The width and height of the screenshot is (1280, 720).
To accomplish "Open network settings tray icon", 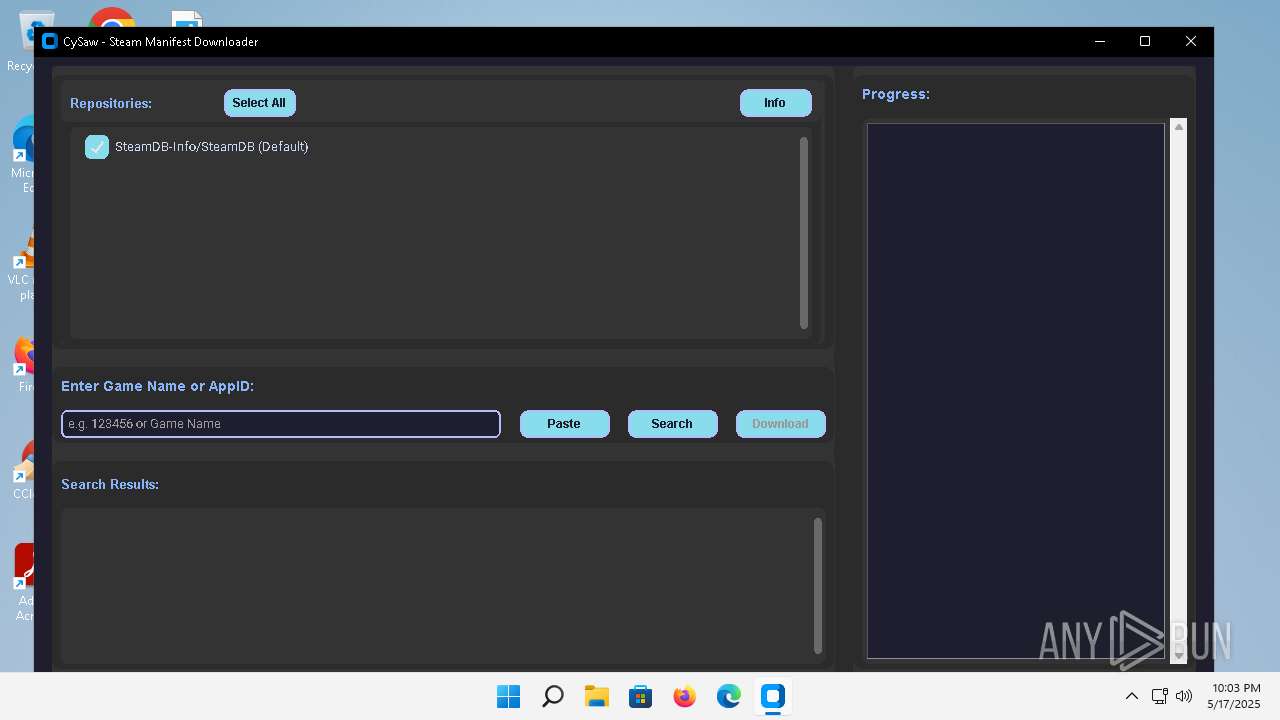I will (1160, 696).
